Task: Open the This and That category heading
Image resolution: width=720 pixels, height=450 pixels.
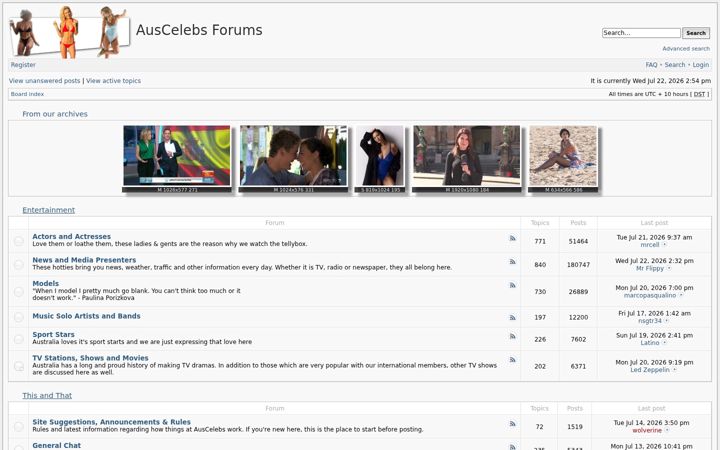Action: 47,395
